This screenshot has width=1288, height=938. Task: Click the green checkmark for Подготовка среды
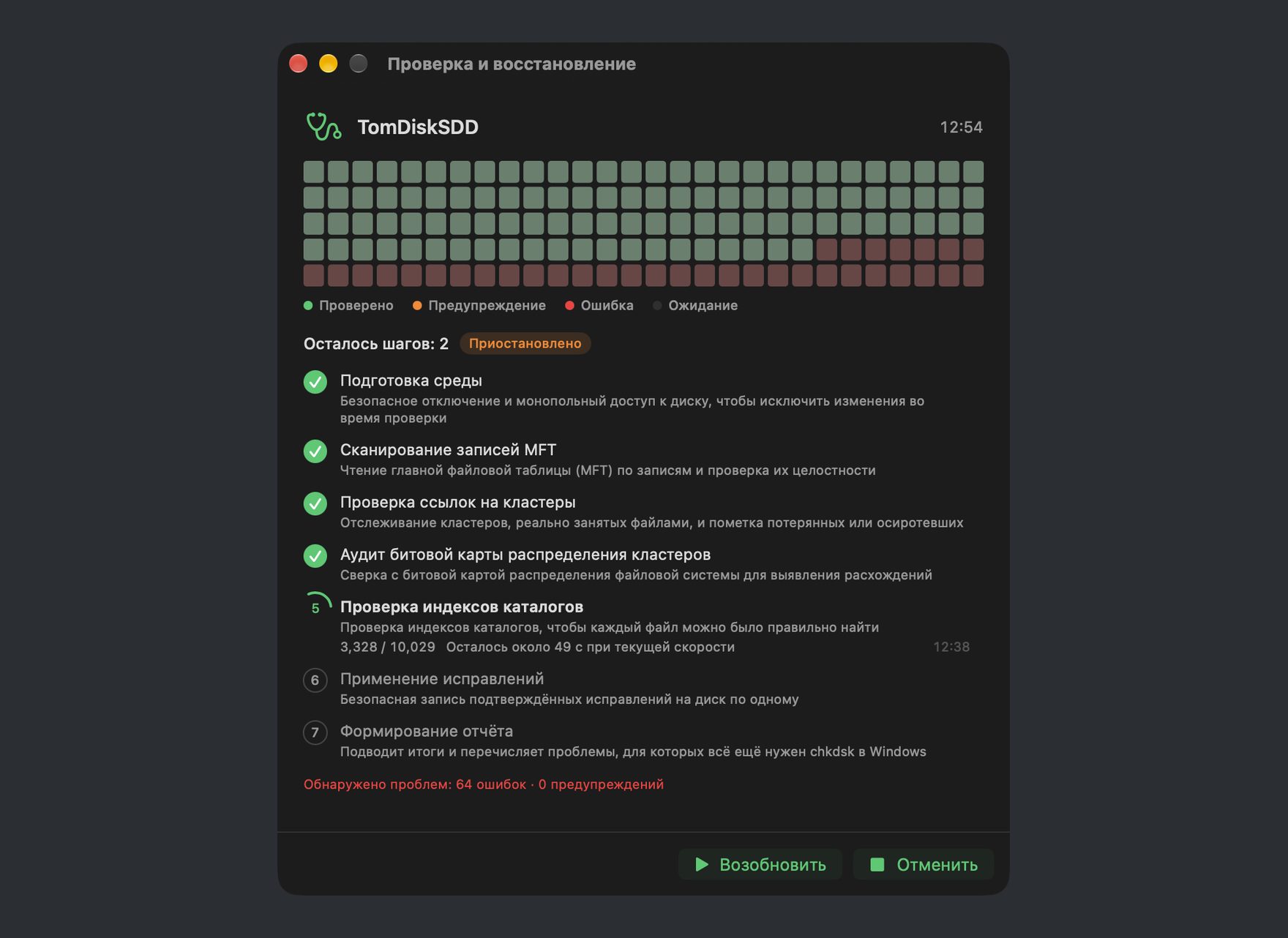click(315, 382)
